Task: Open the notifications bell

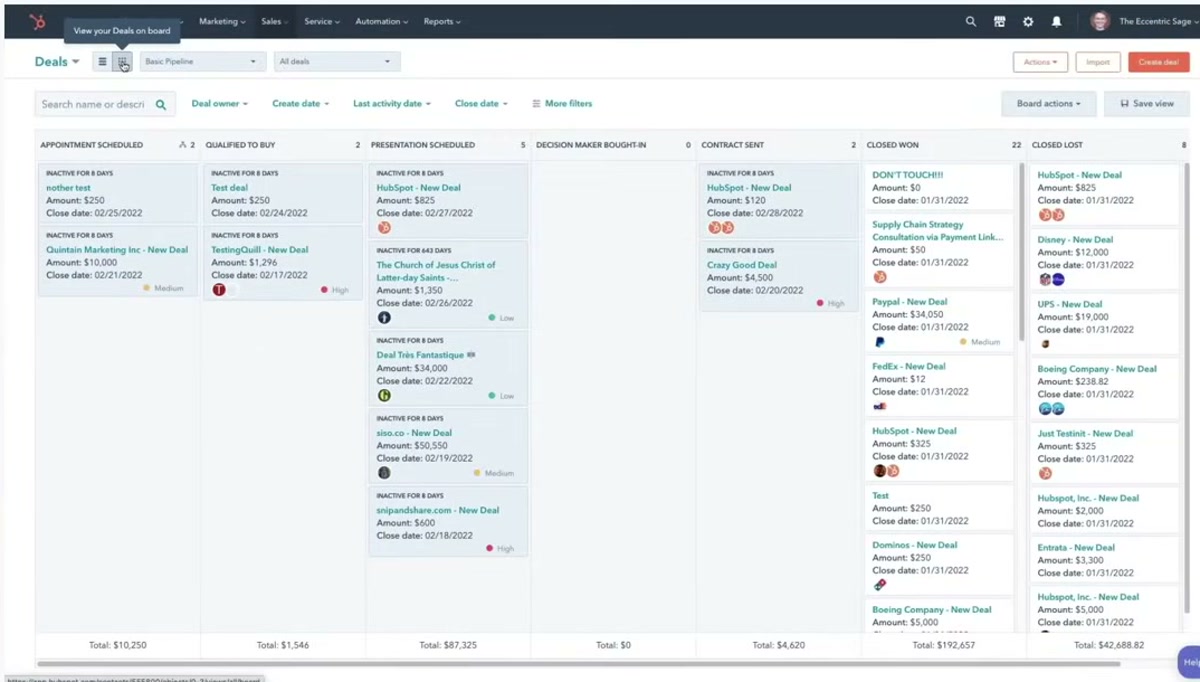Action: click(x=1056, y=21)
